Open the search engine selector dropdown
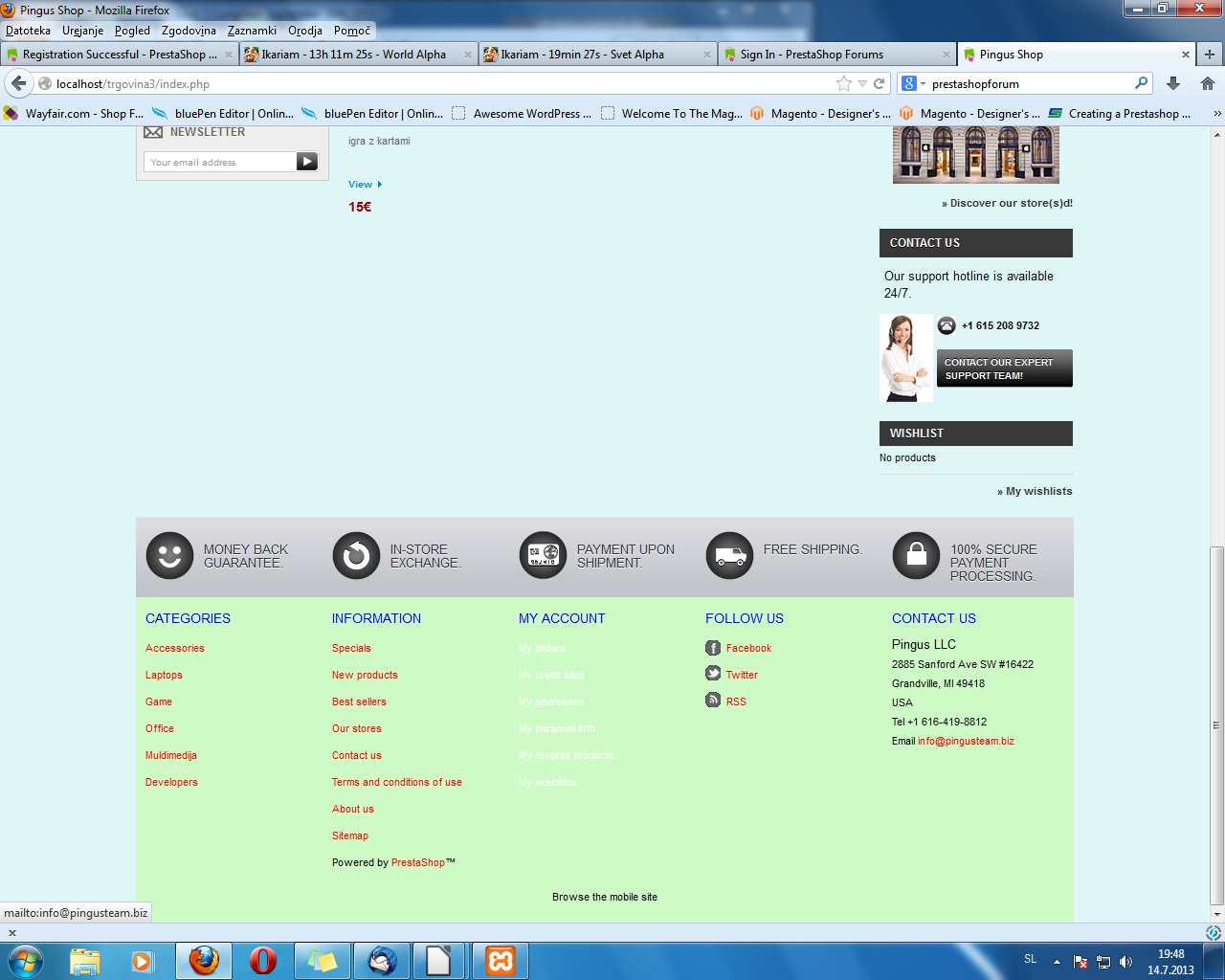The height and width of the screenshot is (980, 1225). tap(914, 83)
